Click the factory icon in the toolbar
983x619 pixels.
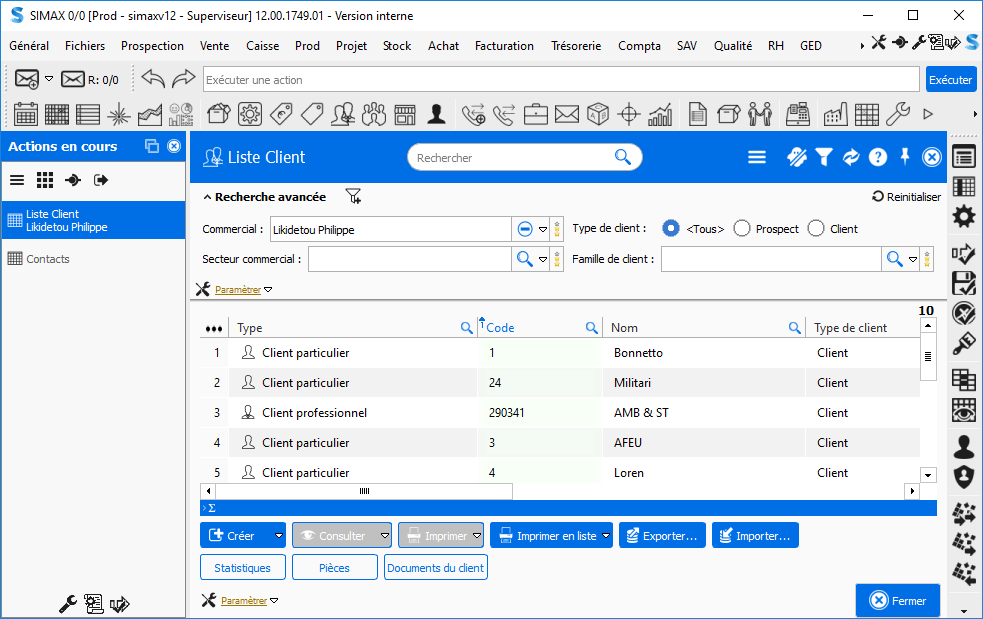pyautogui.click(x=835, y=114)
